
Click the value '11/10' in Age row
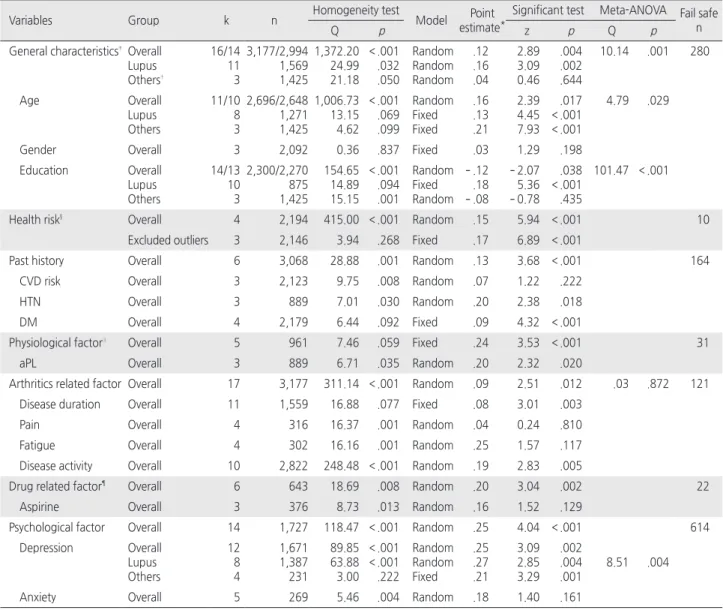(225, 101)
